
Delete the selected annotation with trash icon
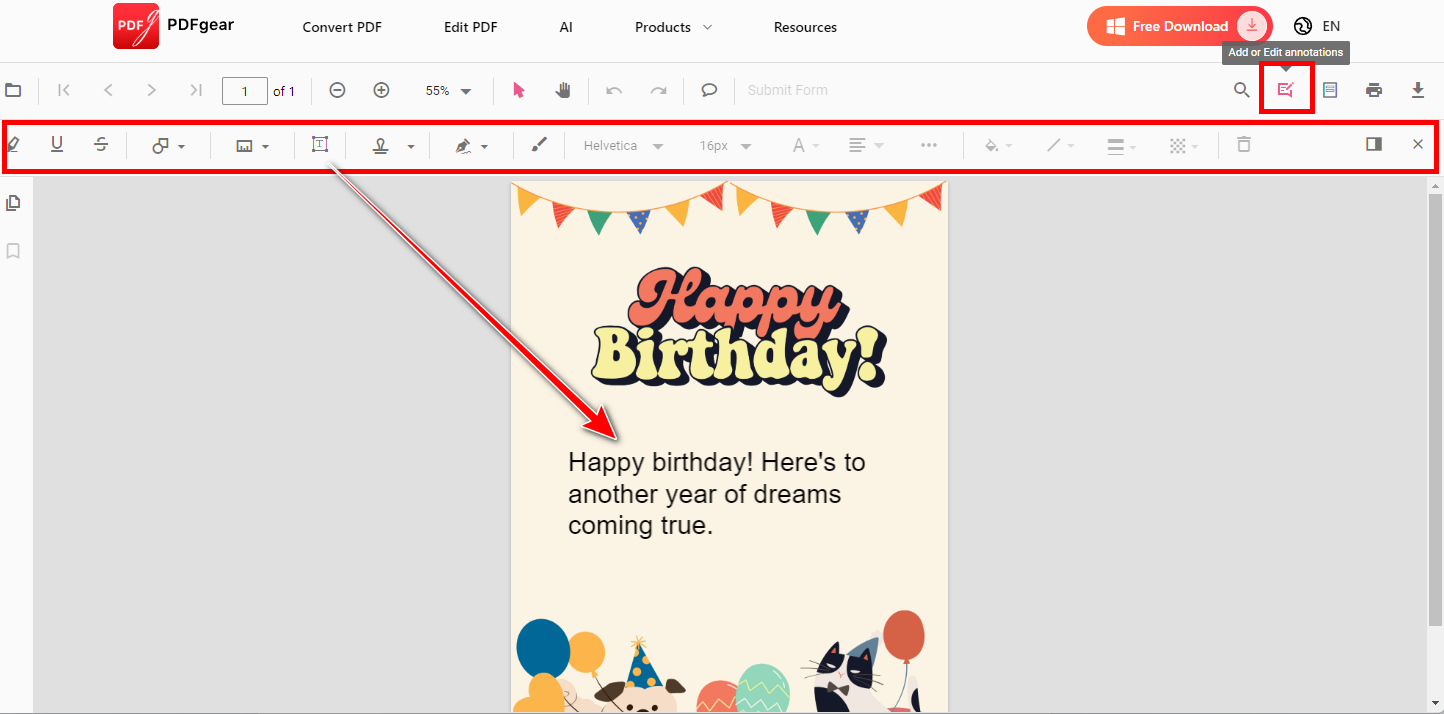(1243, 145)
